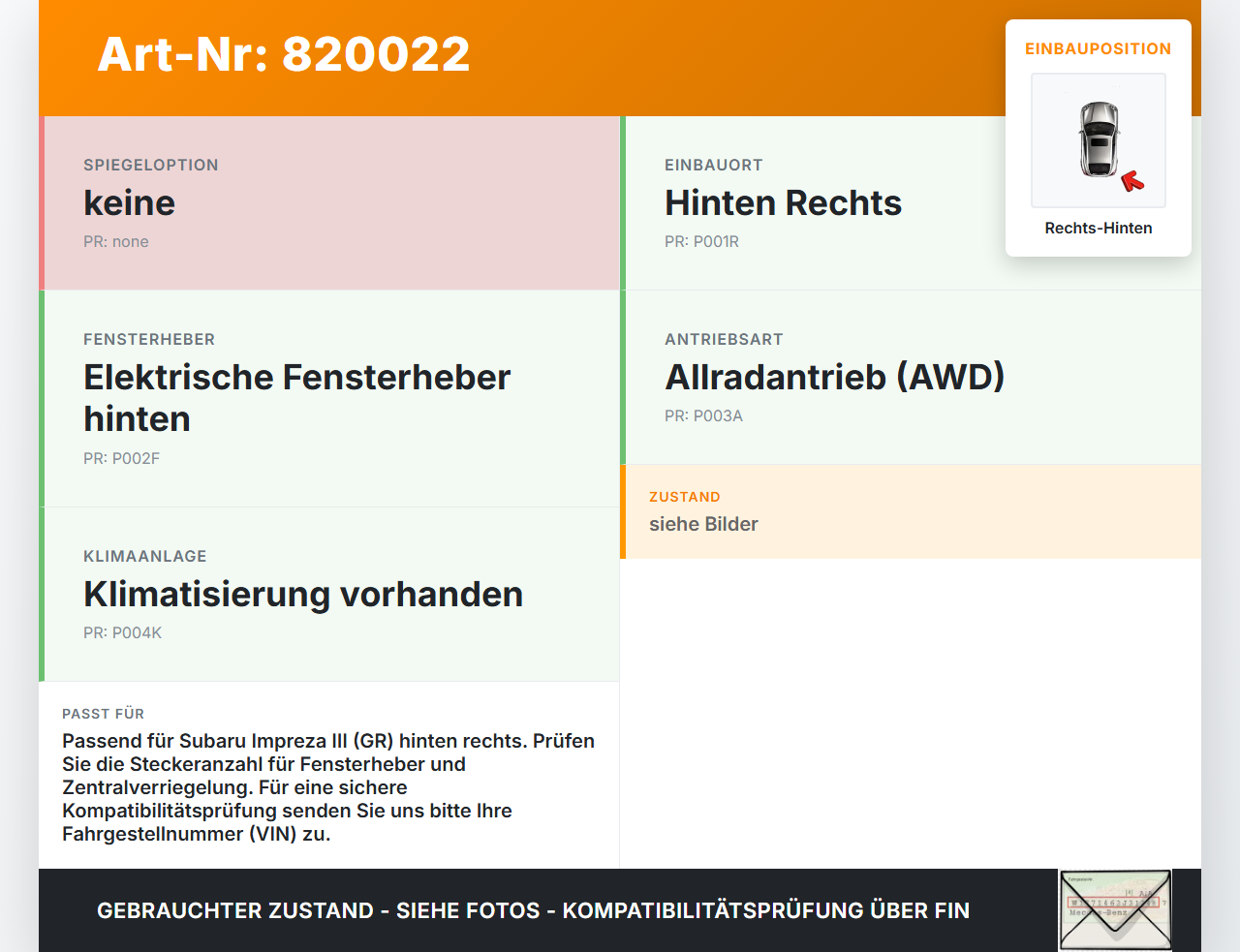Click the ZUSTAND label

pos(685,497)
